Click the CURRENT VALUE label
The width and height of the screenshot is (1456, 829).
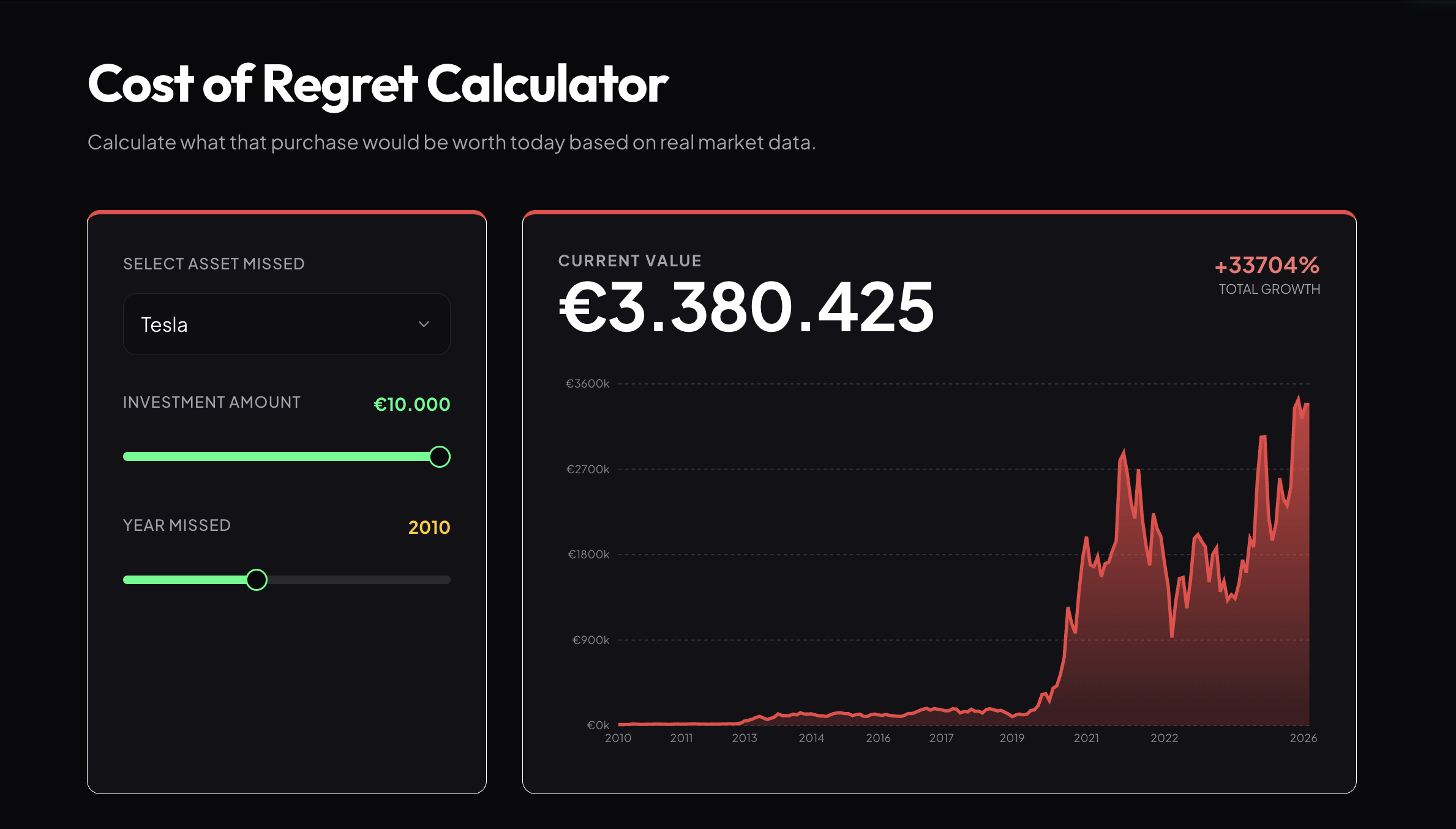[x=630, y=261]
